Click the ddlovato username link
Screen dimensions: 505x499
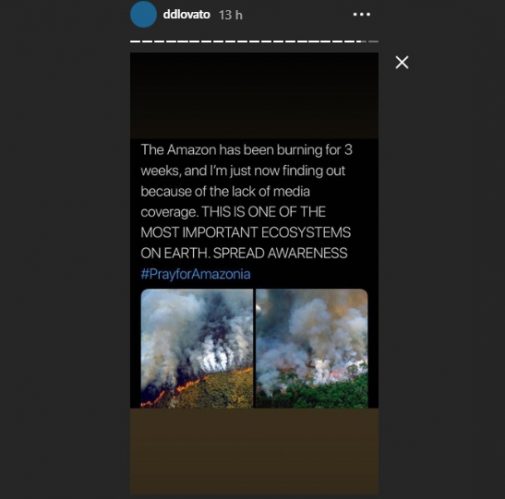186,14
